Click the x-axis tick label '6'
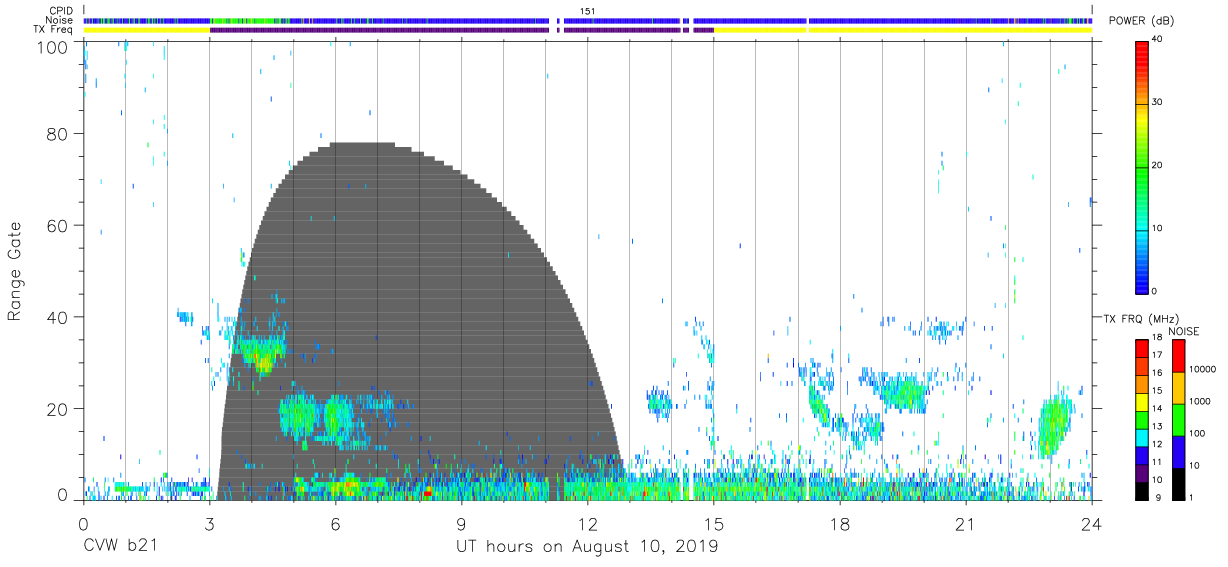 335,525
